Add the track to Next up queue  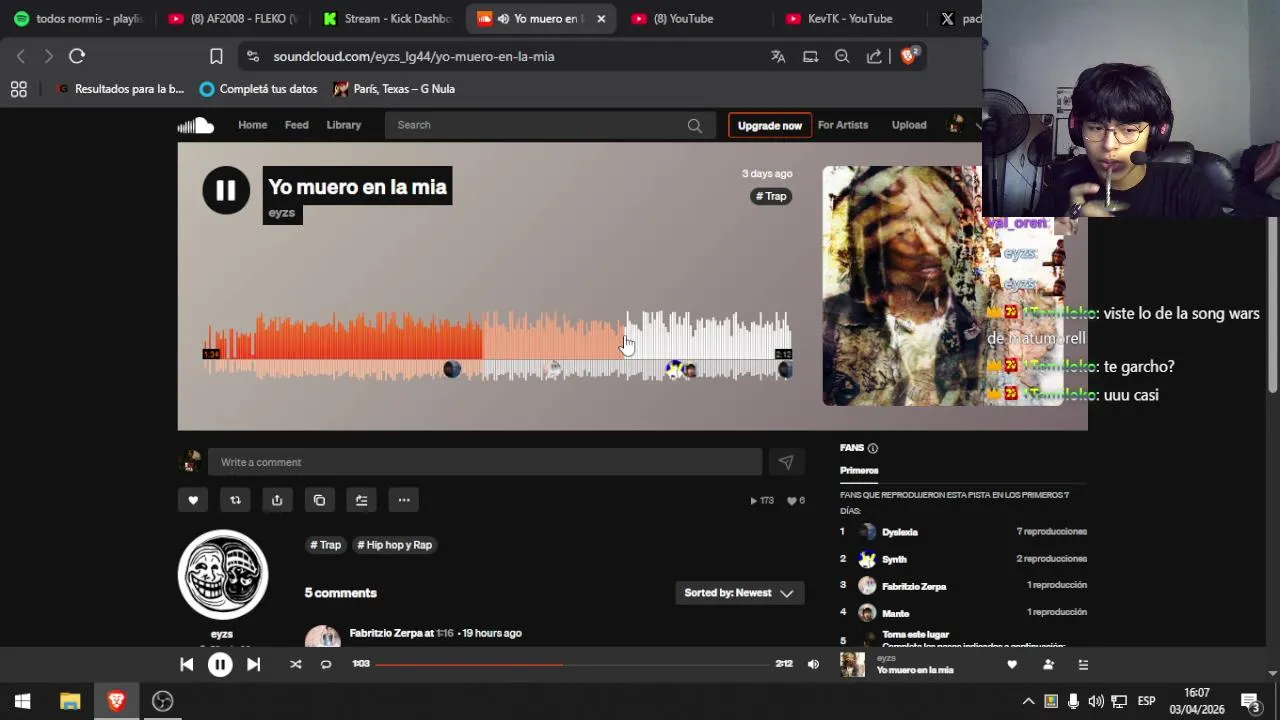coord(361,500)
